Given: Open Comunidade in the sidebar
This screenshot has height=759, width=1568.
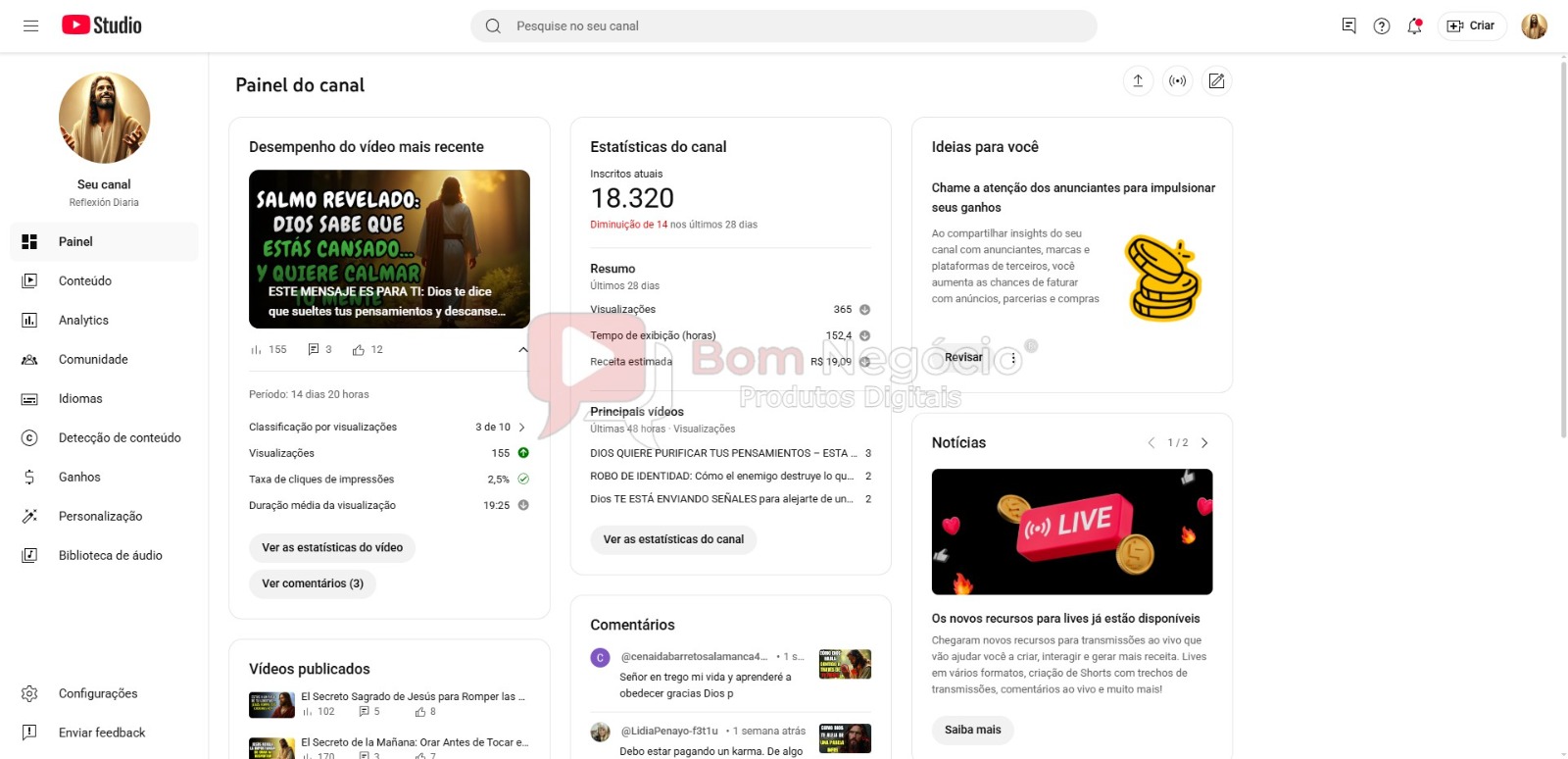Looking at the screenshot, I should [104, 359].
